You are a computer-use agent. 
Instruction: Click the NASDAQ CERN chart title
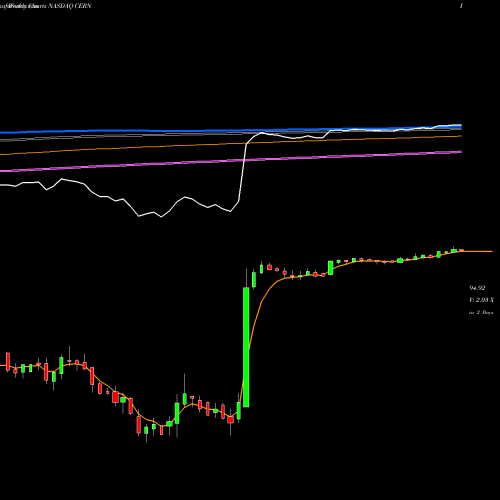pos(46,6)
